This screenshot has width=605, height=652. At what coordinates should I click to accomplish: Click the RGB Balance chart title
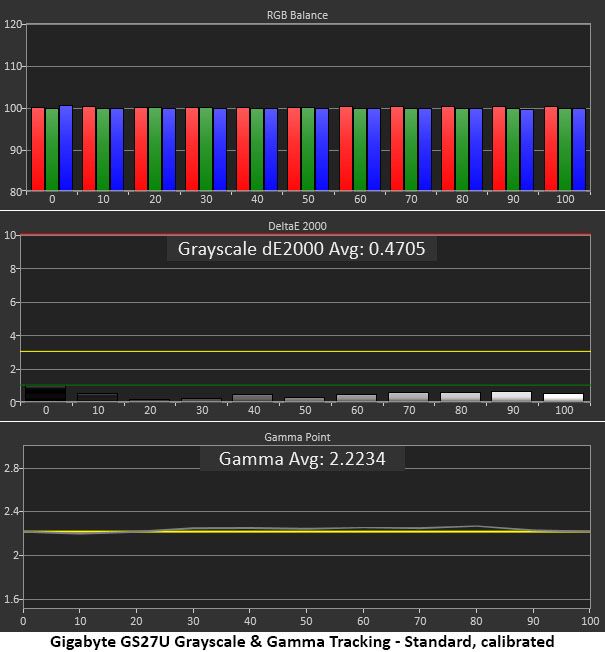tap(297, 15)
